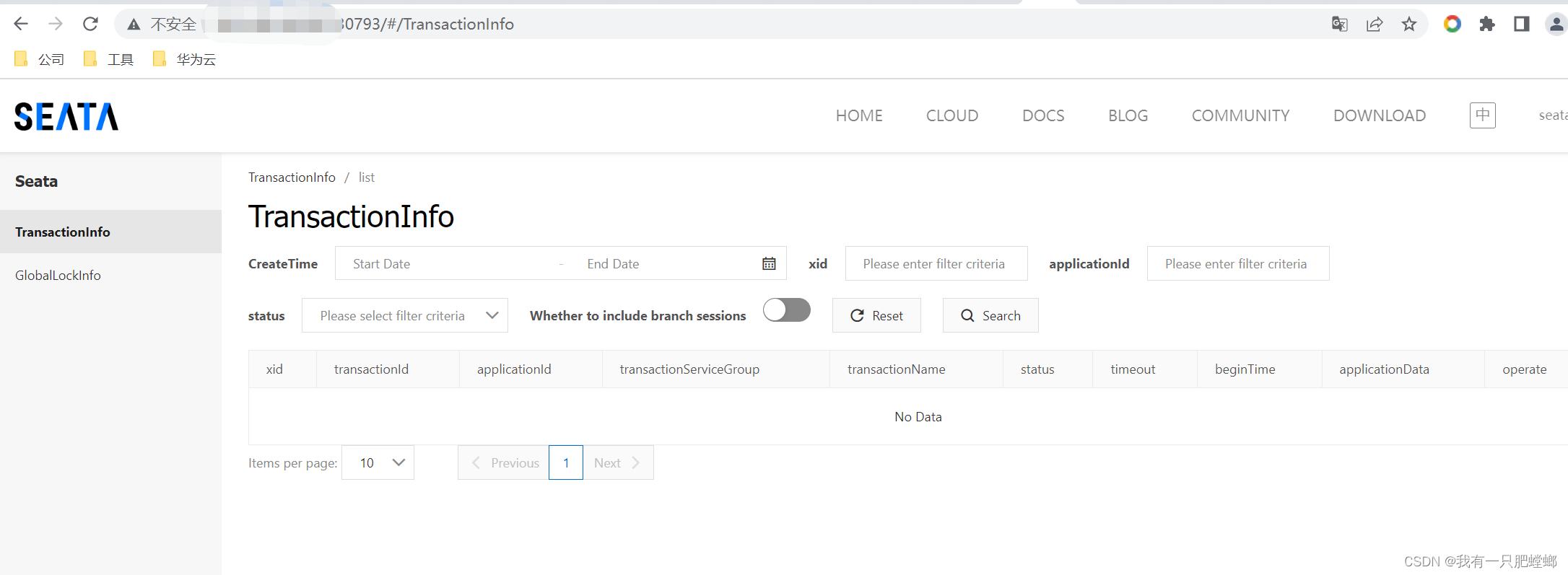The height and width of the screenshot is (575, 1568).
Task: Click the Seata sidebar heading
Action: 36,181
